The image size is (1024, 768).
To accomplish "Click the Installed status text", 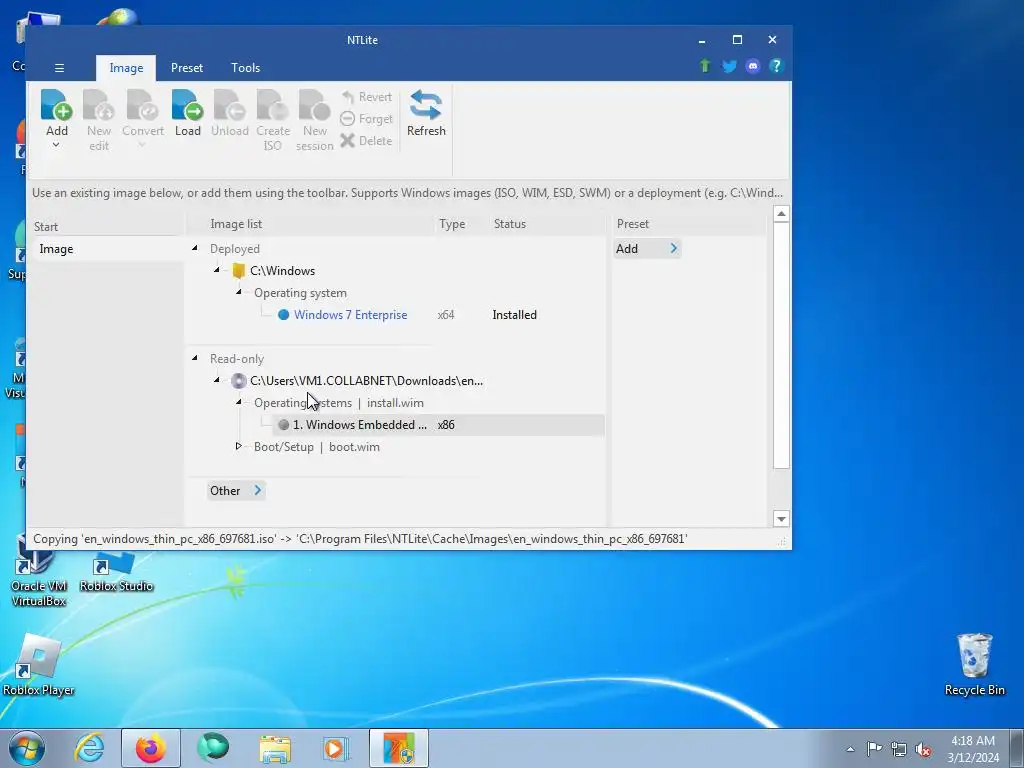I will [515, 315].
